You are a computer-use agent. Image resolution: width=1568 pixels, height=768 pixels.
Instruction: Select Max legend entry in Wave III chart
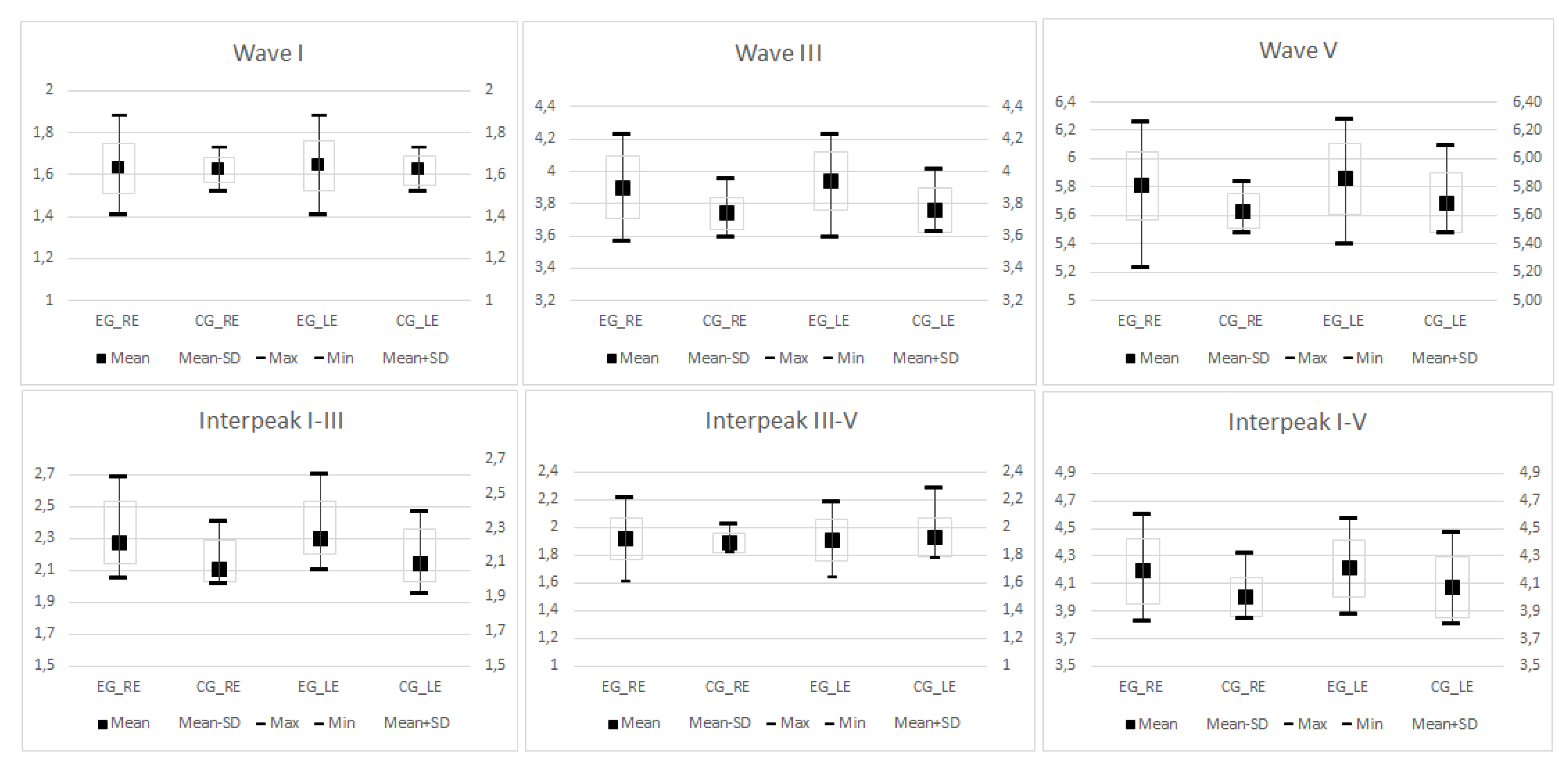coord(787,358)
